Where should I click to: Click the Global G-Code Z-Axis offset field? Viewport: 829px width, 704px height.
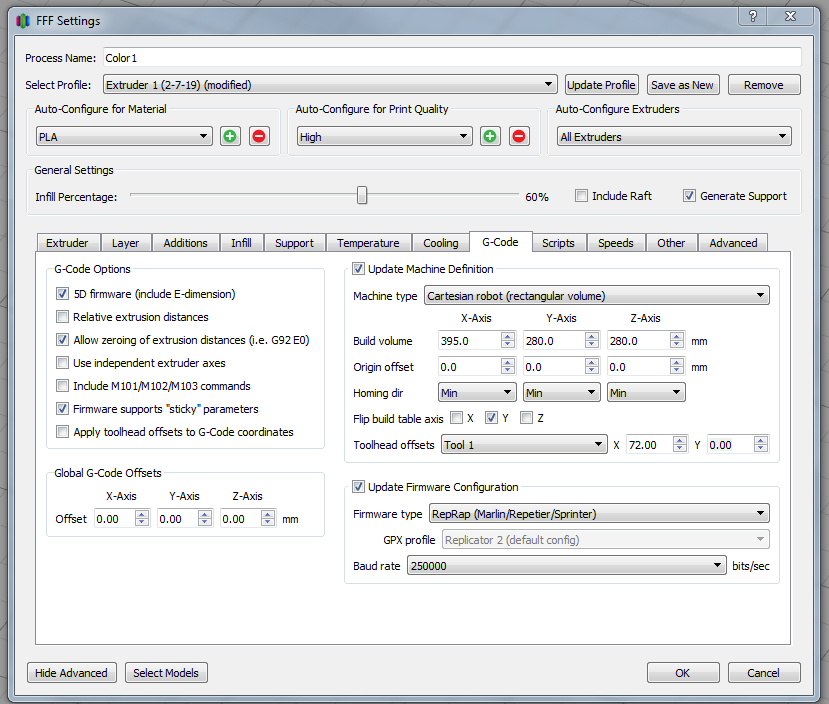tap(248, 518)
